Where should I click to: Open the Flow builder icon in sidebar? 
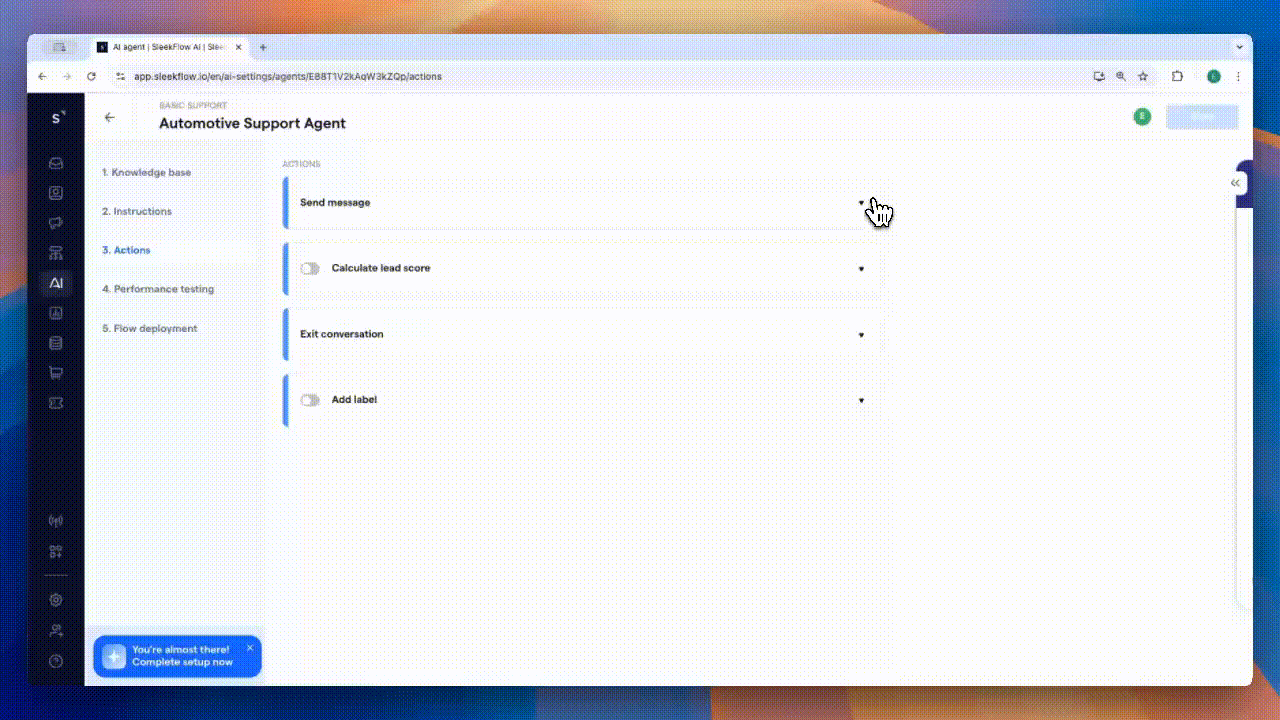coord(56,253)
